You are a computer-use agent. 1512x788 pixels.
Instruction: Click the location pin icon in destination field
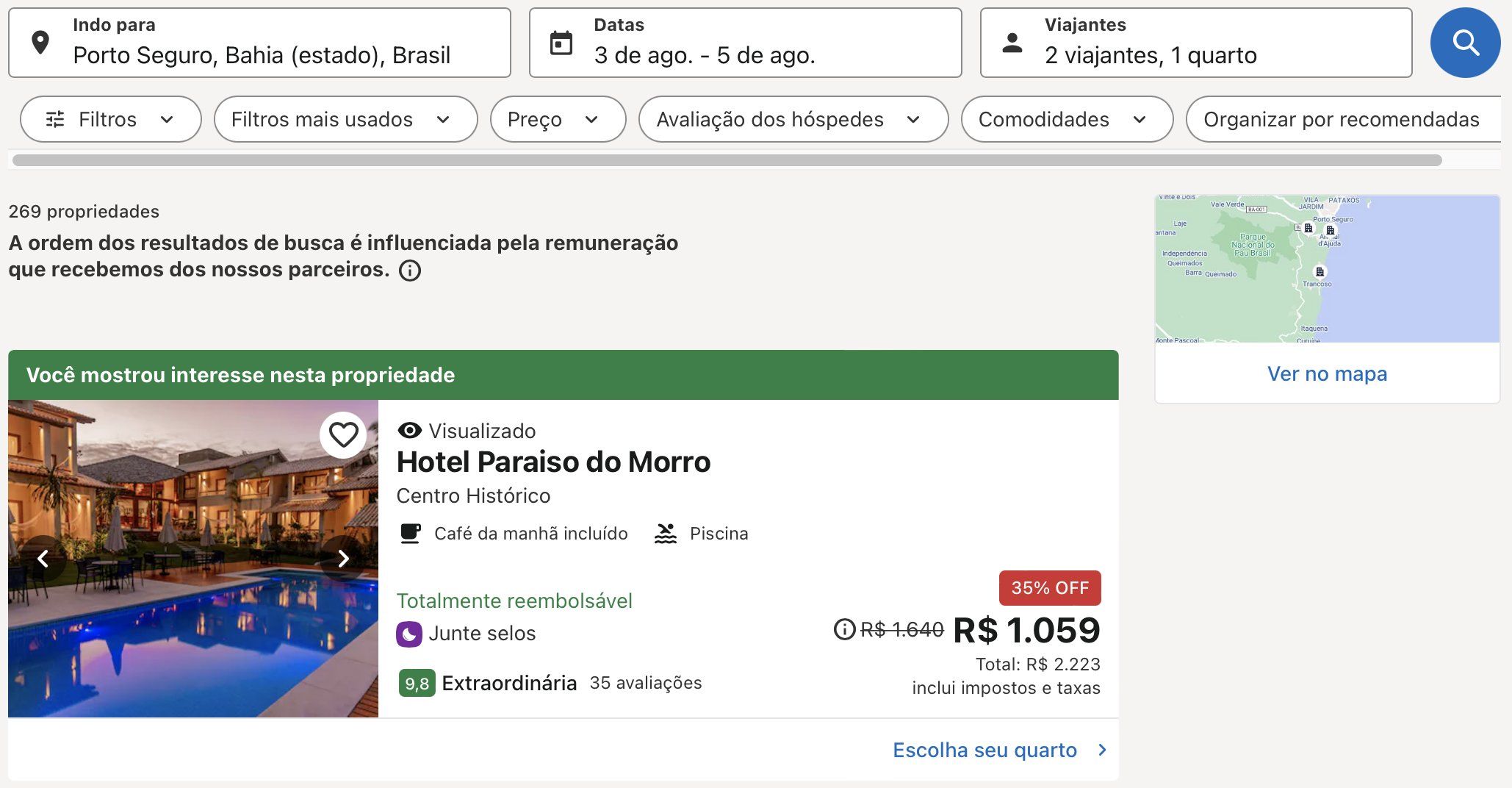coord(40,43)
